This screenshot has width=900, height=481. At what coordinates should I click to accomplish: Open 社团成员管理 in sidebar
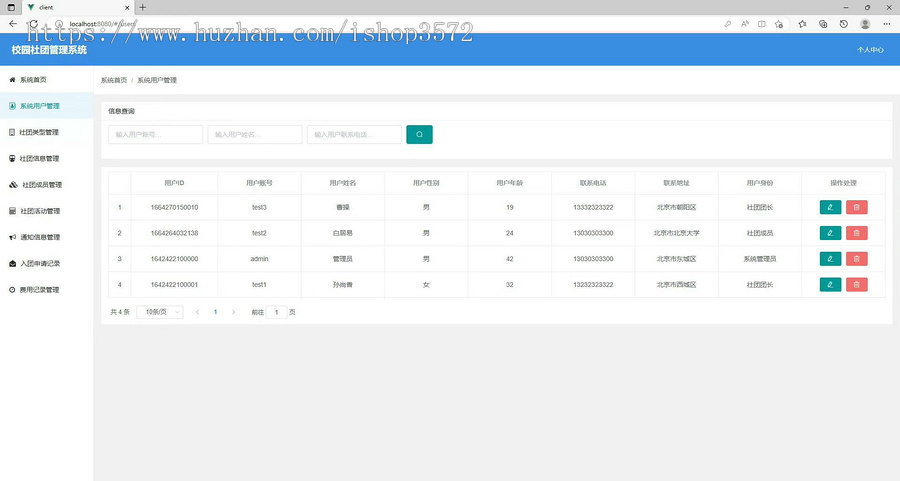point(46,185)
